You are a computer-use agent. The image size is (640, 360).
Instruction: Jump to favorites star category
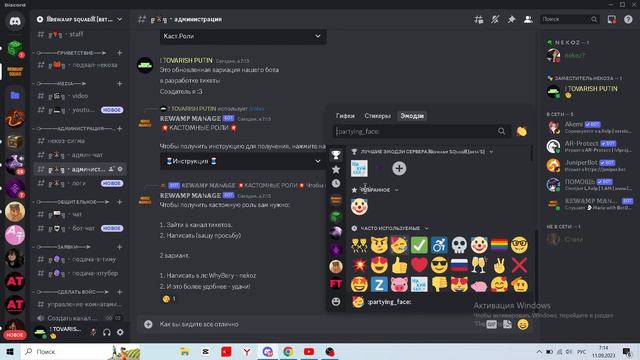tap(336, 169)
